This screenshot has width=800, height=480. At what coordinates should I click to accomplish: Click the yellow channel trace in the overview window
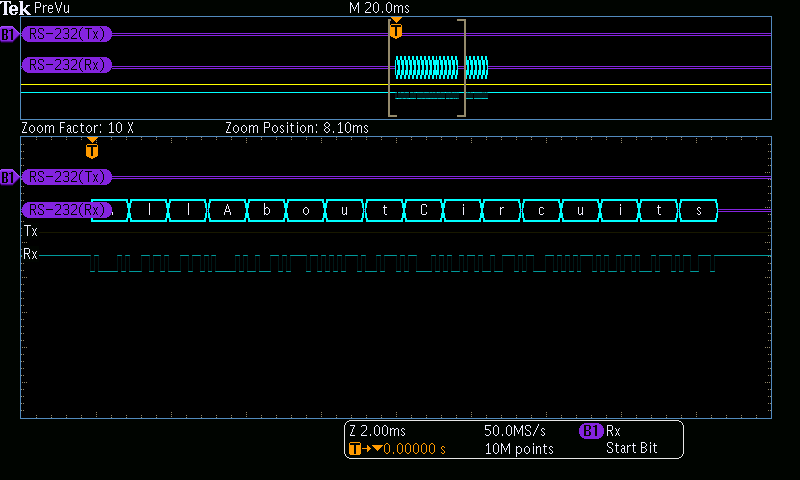(x=396, y=85)
